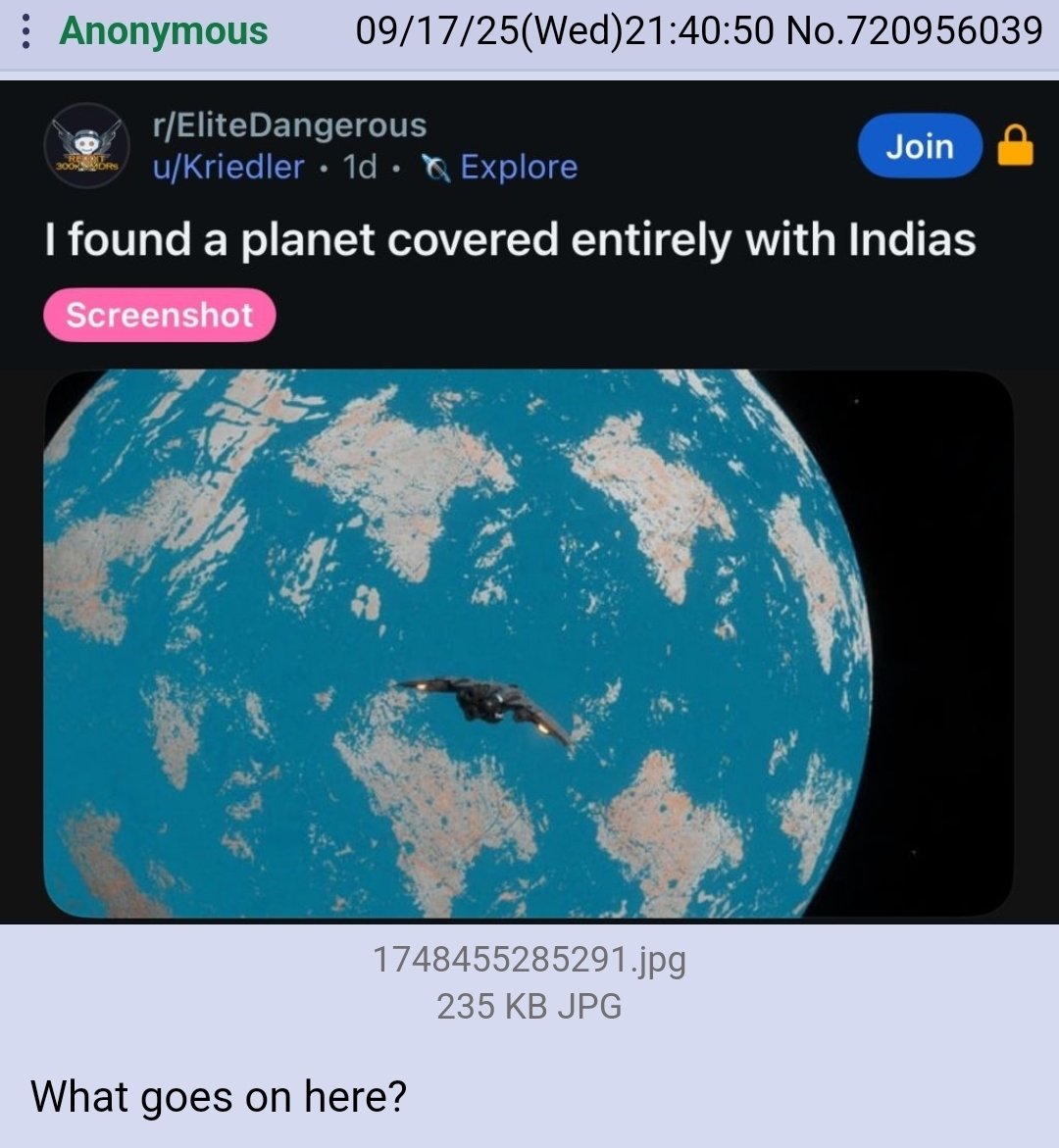This screenshot has width=1059, height=1148.
Task: Click the filename 1748455285291.jpg
Action: pyautogui.click(x=529, y=959)
